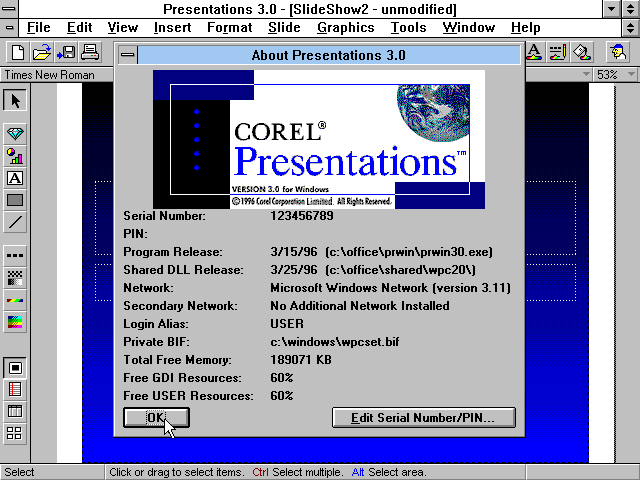Click the Text Color 'A' toolbar icon

pos(534,52)
